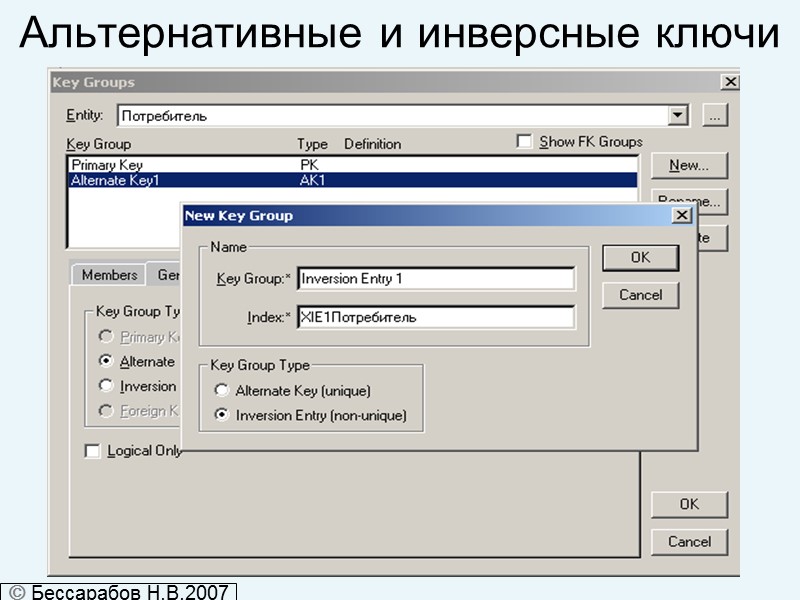
Task: Confirm with OK in New Key Group dialog
Action: [640, 257]
